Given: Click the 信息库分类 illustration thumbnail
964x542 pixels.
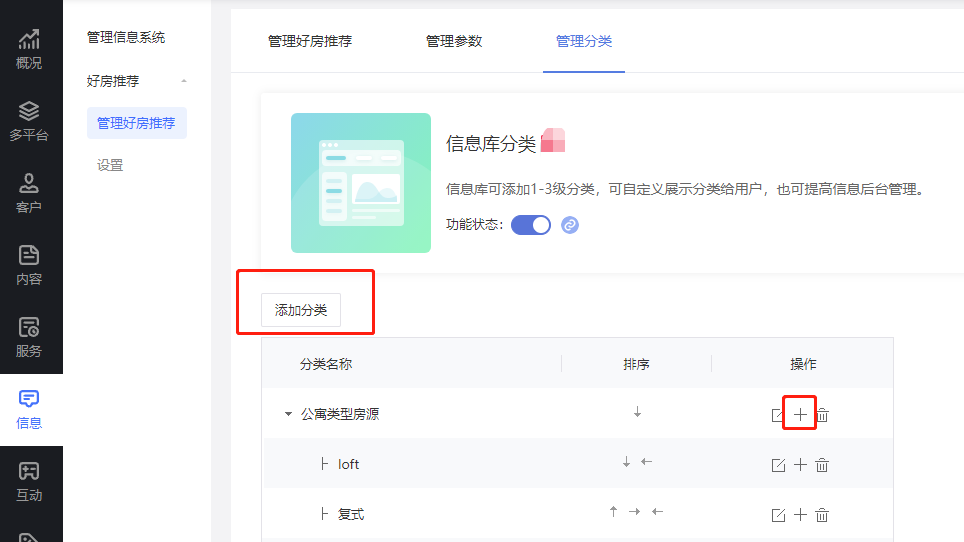Looking at the screenshot, I should coord(361,183).
